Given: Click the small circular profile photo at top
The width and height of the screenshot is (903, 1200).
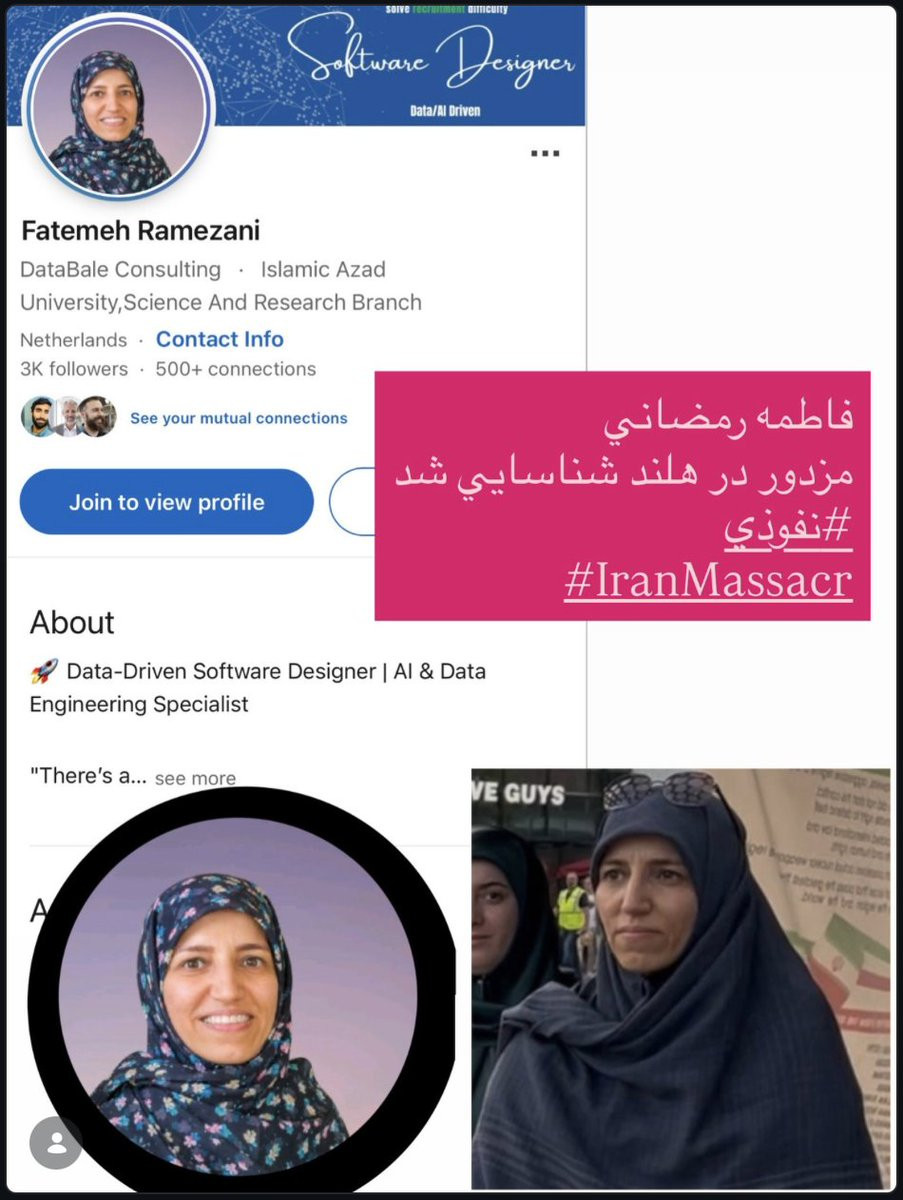Looking at the screenshot, I should point(119,106).
